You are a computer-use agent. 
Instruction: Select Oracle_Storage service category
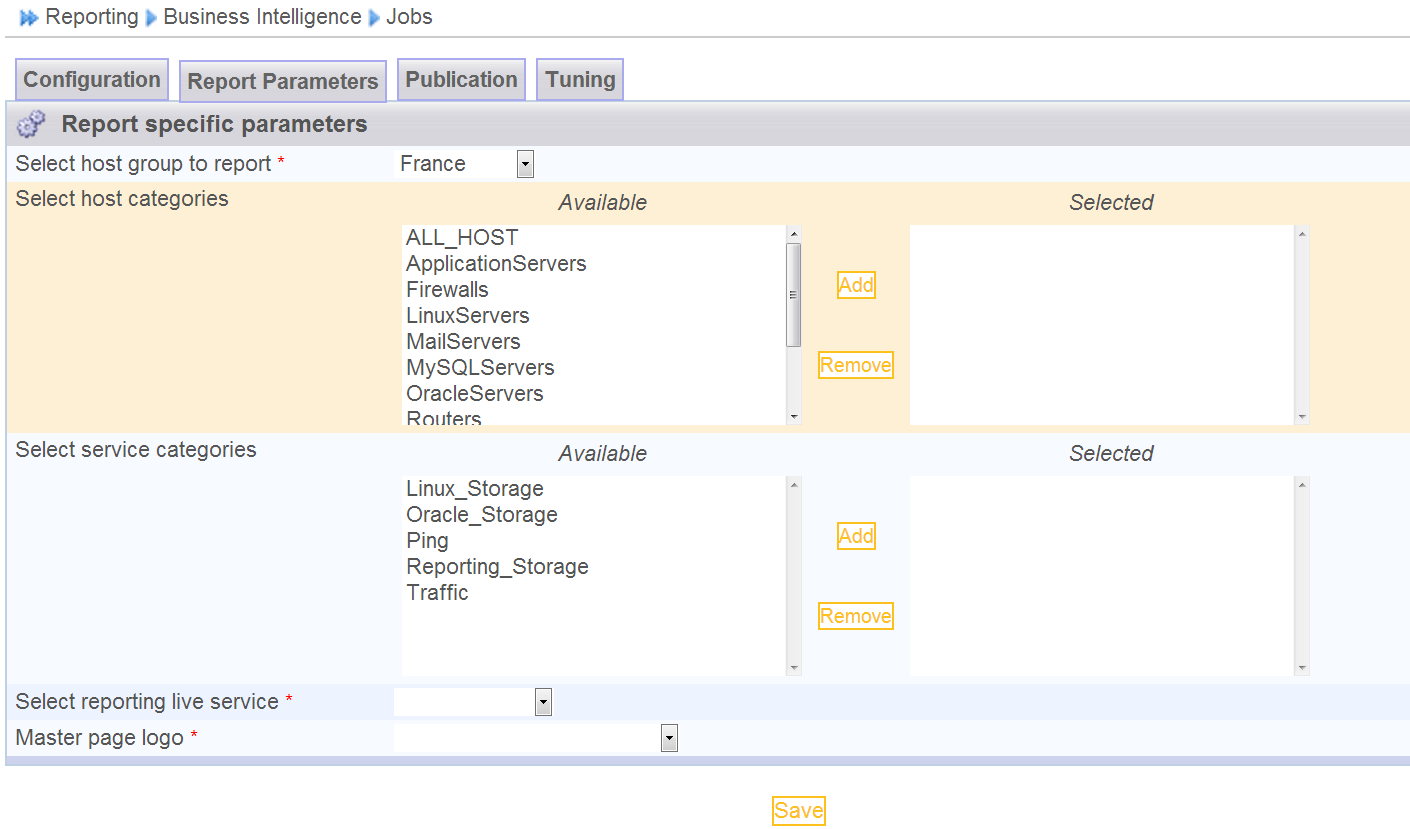[x=594, y=515]
